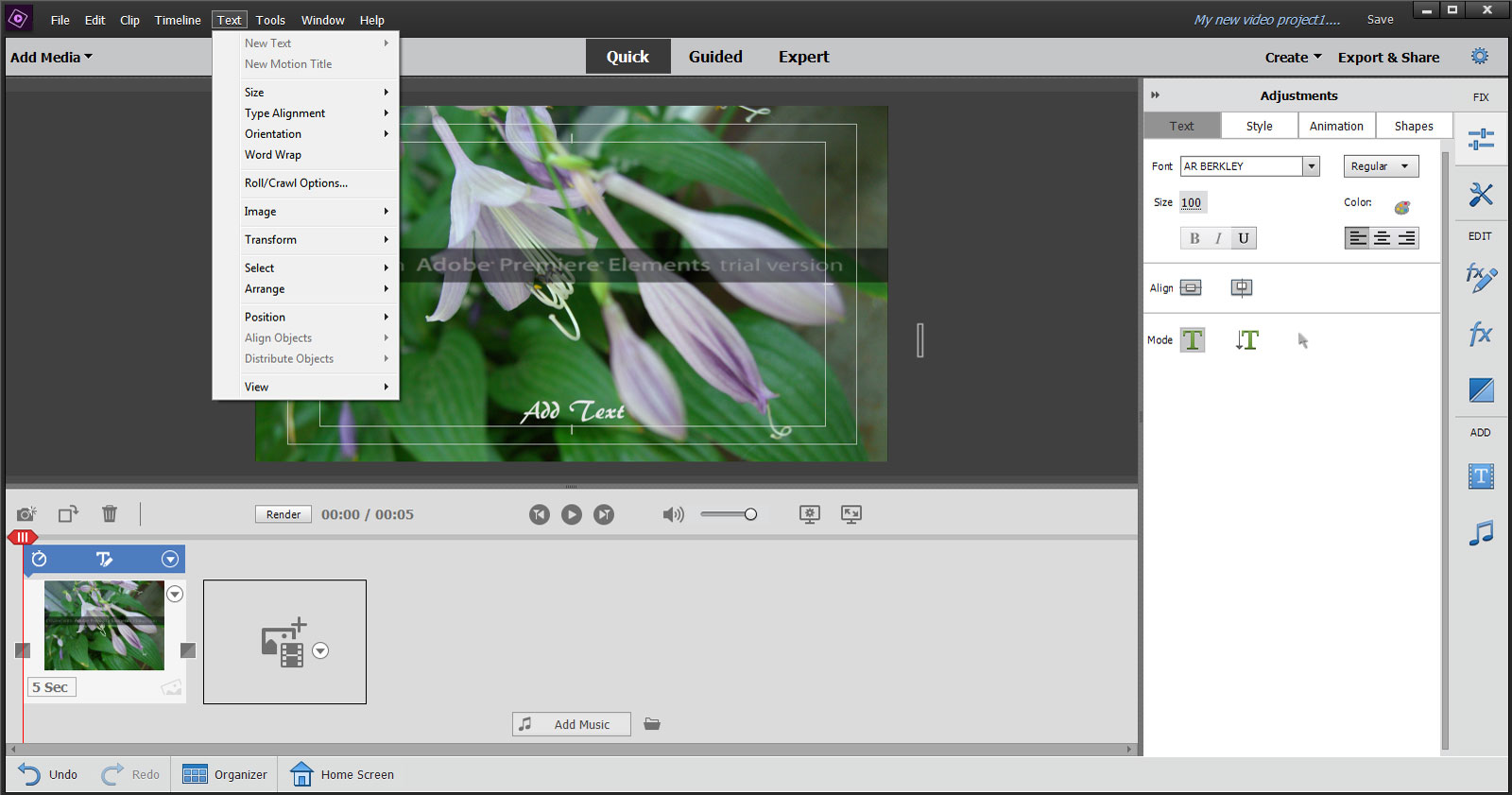This screenshot has width=1512, height=795.
Task: Toggle underline text formatting
Action: [x=1244, y=238]
